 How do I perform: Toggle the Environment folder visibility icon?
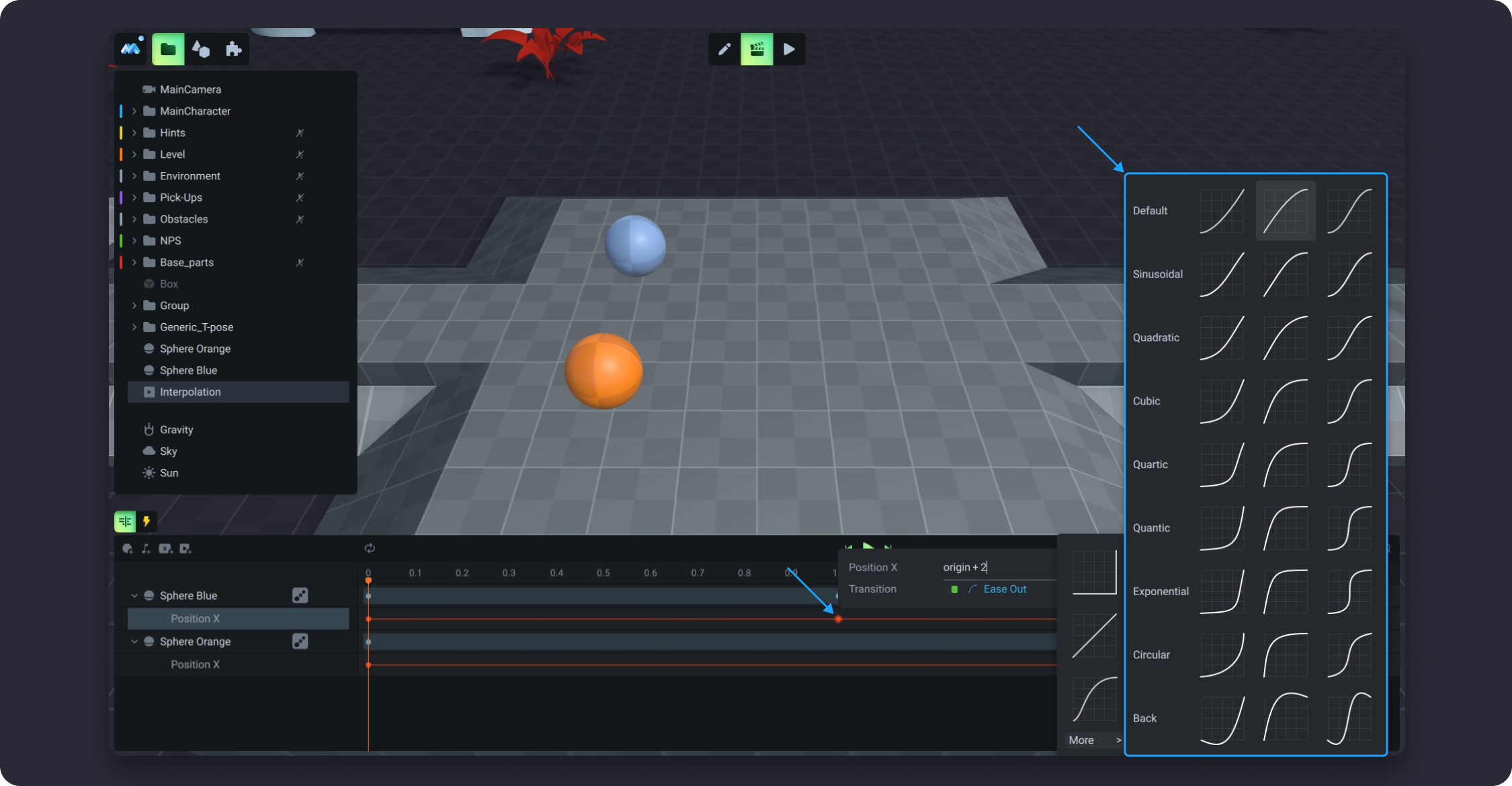pos(300,176)
